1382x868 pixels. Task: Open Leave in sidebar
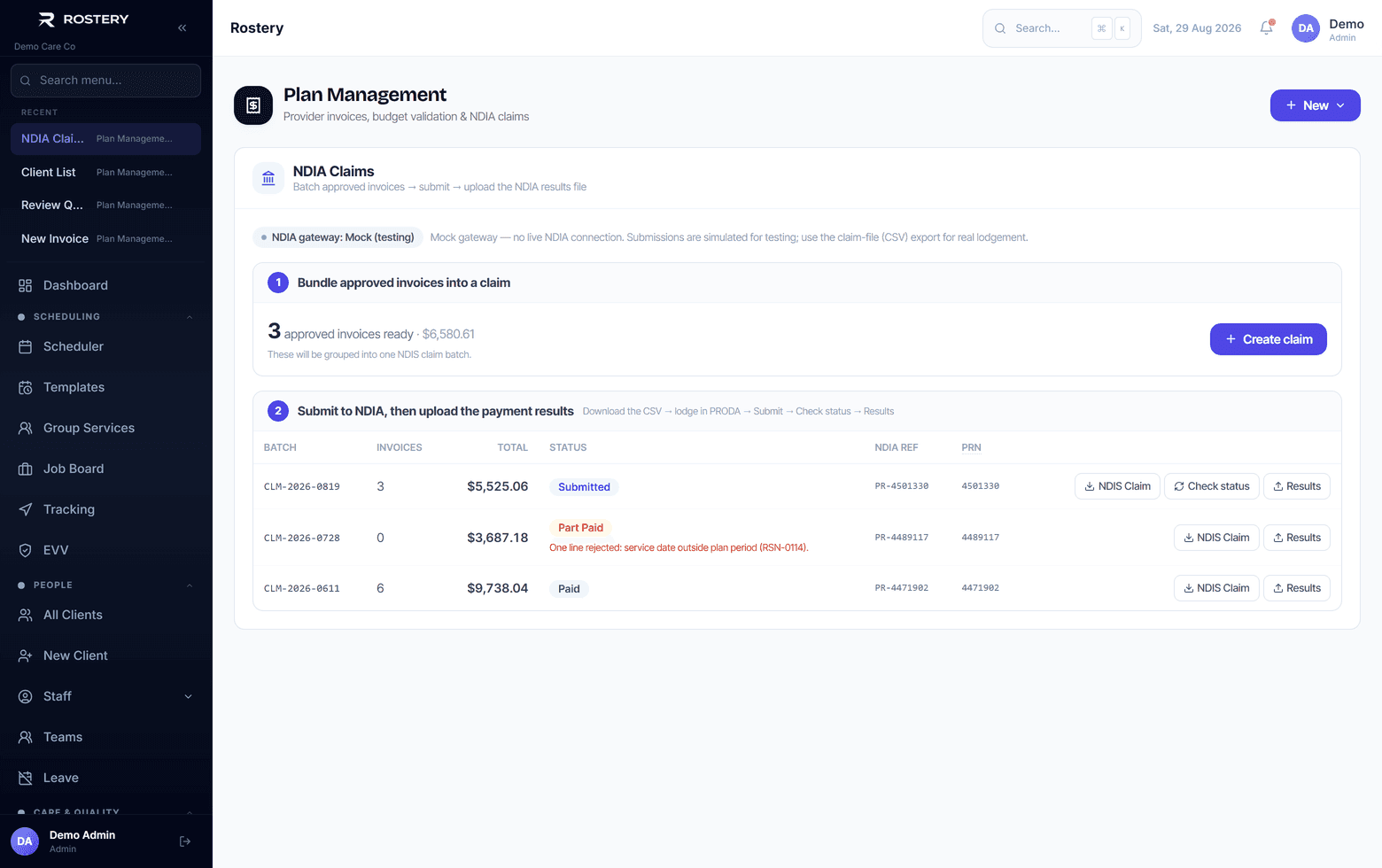pos(106,778)
